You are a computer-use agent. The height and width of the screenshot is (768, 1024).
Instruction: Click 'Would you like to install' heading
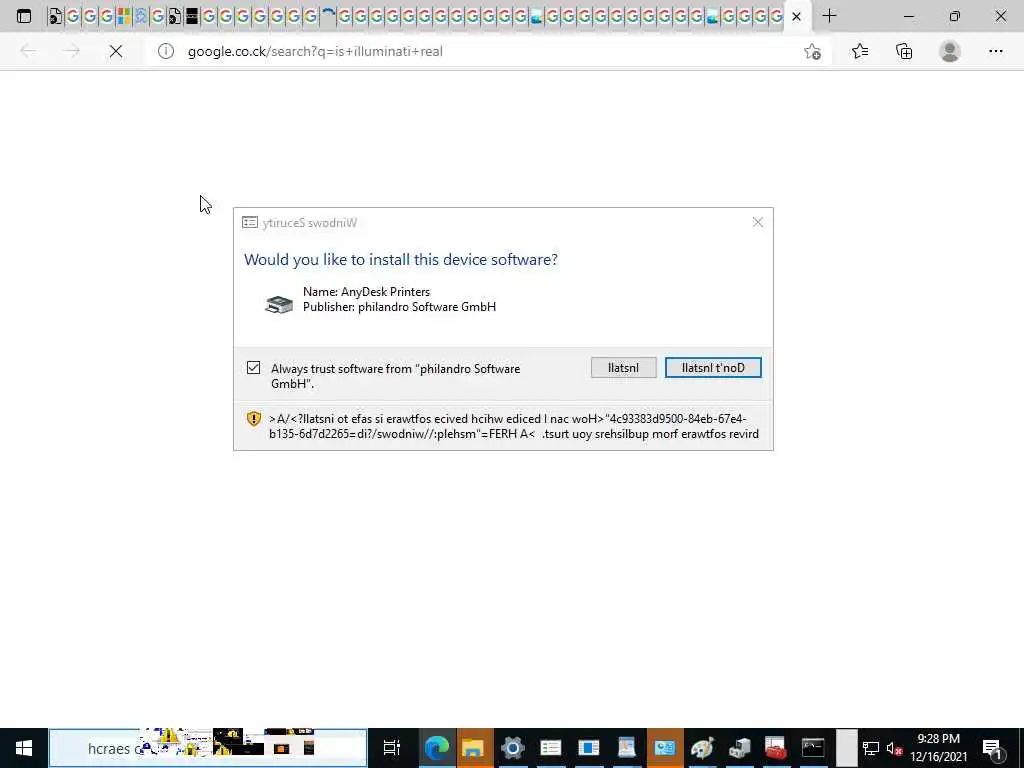click(400, 259)
